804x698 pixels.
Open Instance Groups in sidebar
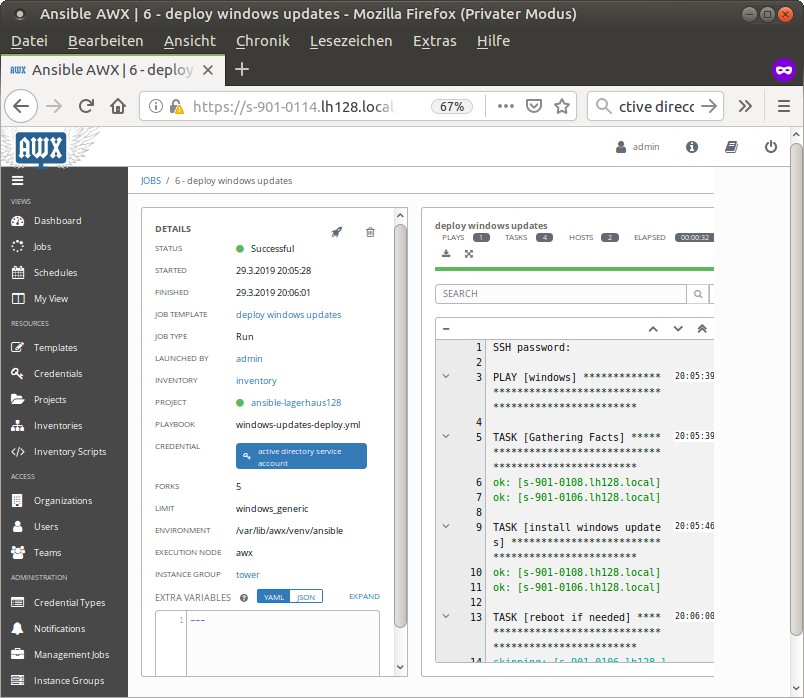(69, 681)
